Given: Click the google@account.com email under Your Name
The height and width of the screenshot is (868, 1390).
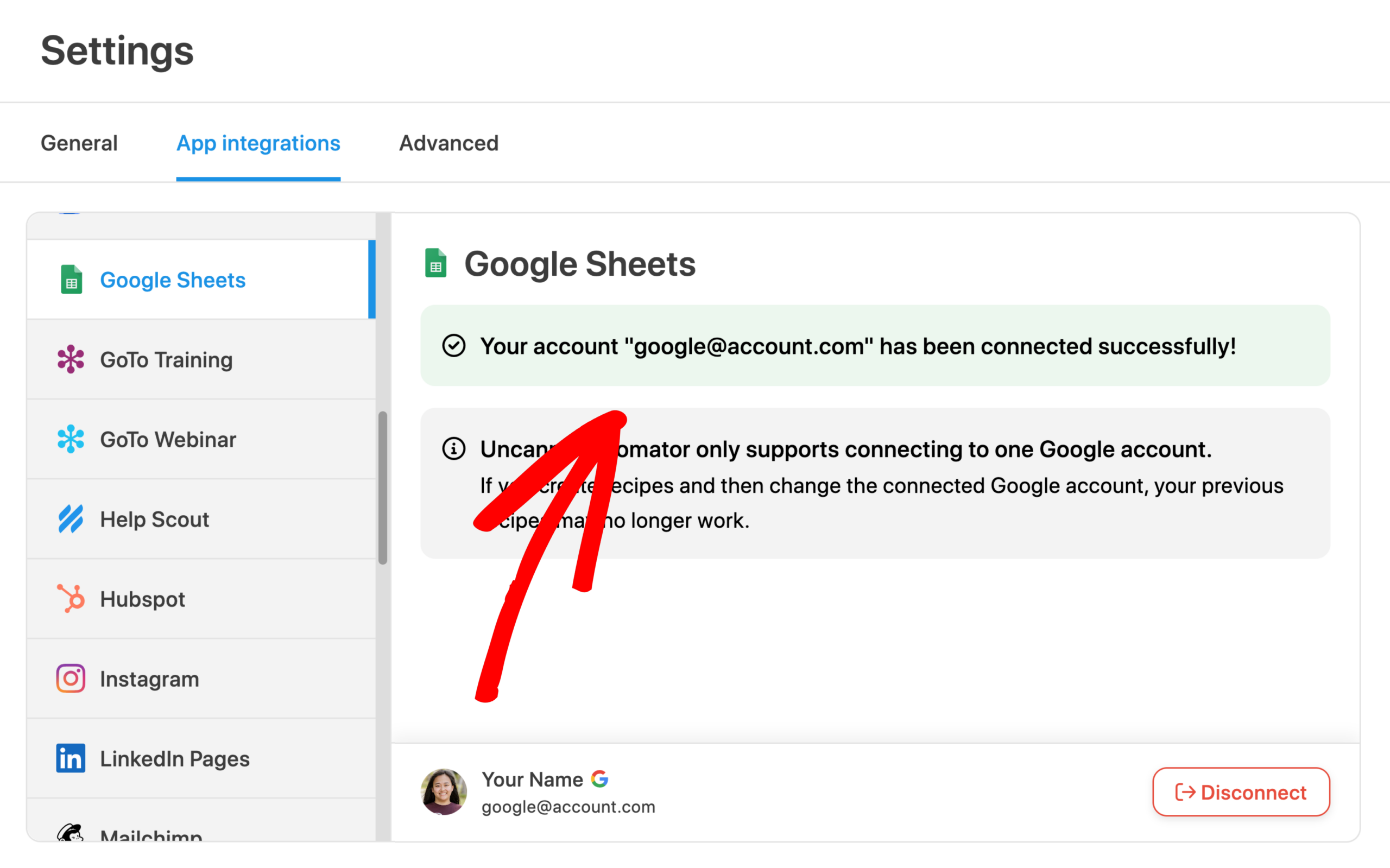Looking at the screenshot, I should tap(568, 807).
